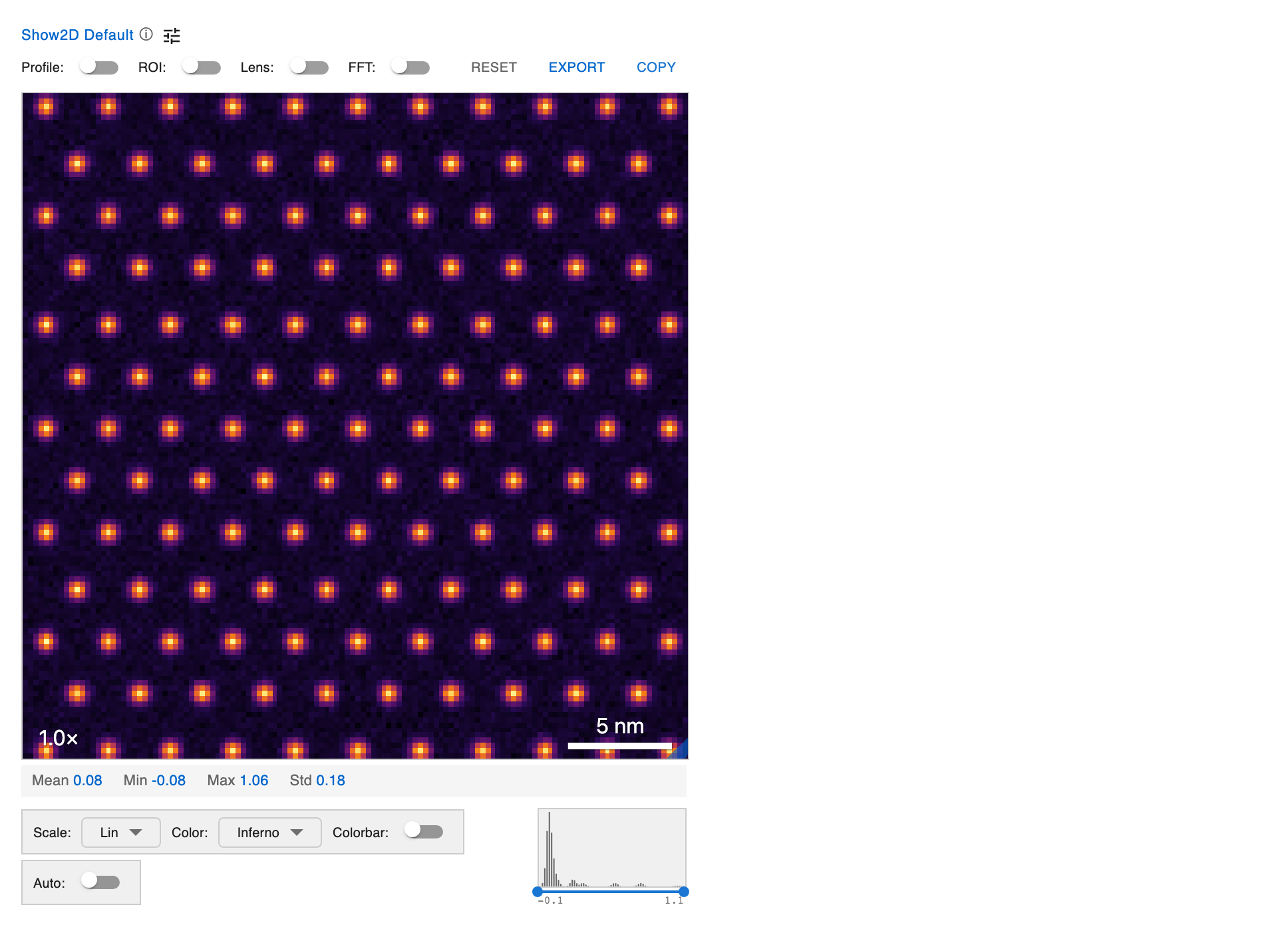
Task: Open the Inferno colormap dropdown
Action: (269, 832)
